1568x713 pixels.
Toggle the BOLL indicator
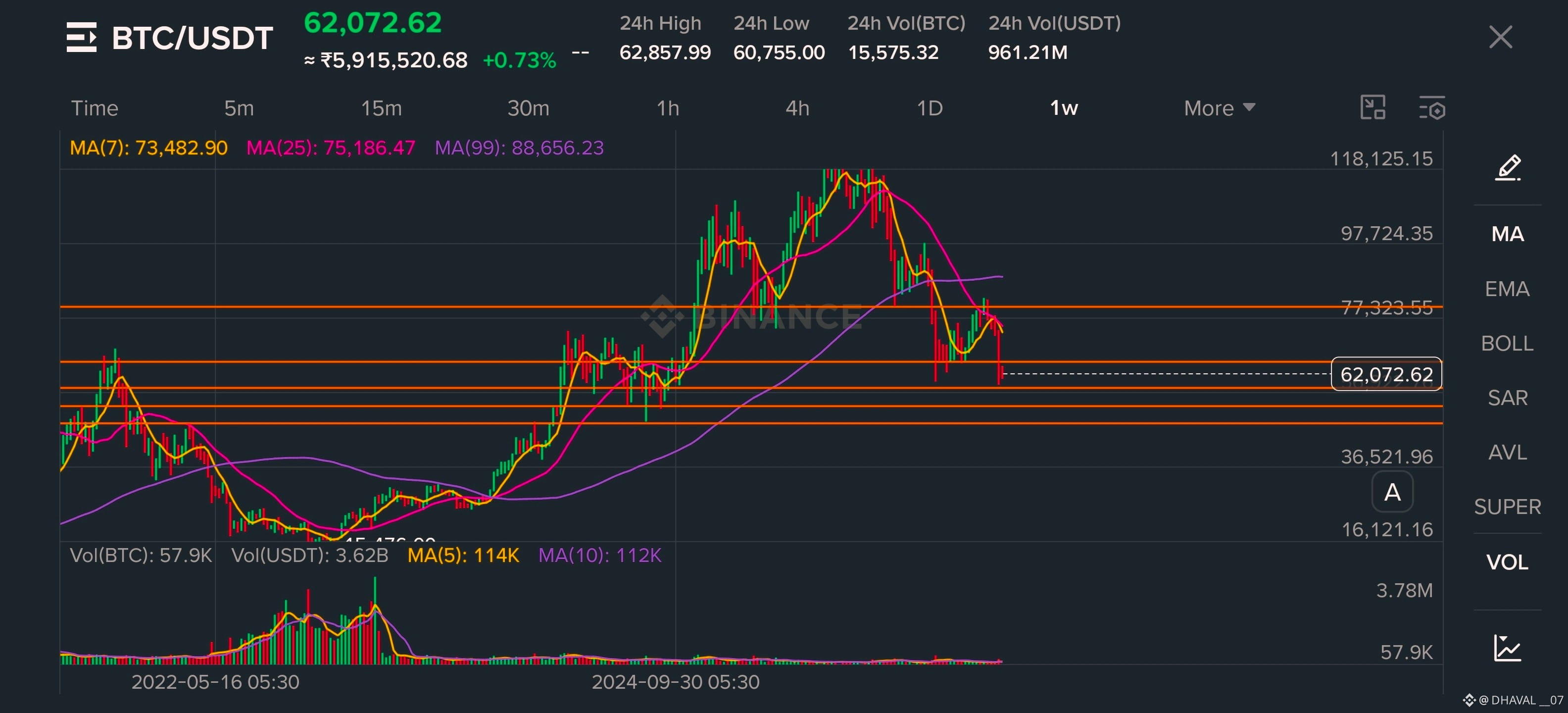(x=1507, y=344)
